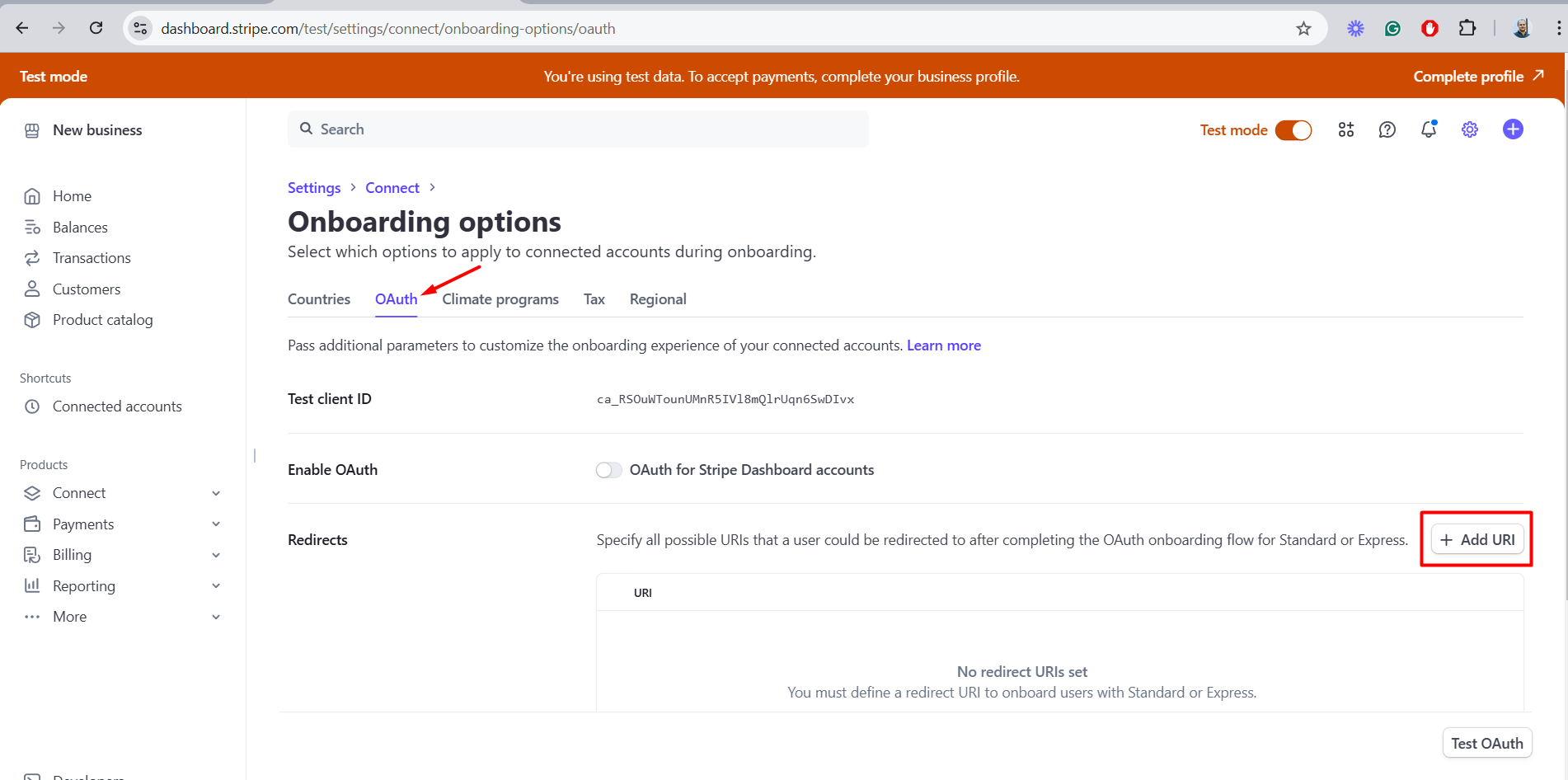Open the notifications bell icon
This screenshot has height=780, width=1568.
1429,129
